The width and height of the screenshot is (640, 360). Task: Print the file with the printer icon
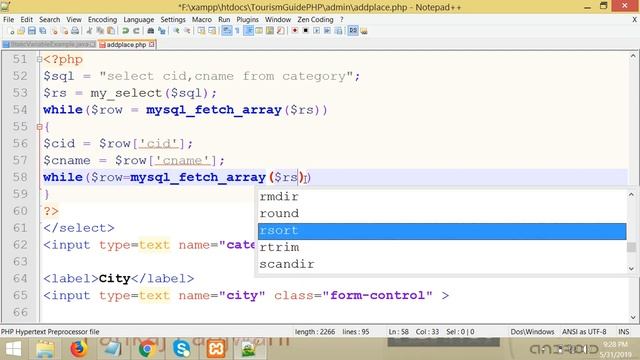click(75, 31)
